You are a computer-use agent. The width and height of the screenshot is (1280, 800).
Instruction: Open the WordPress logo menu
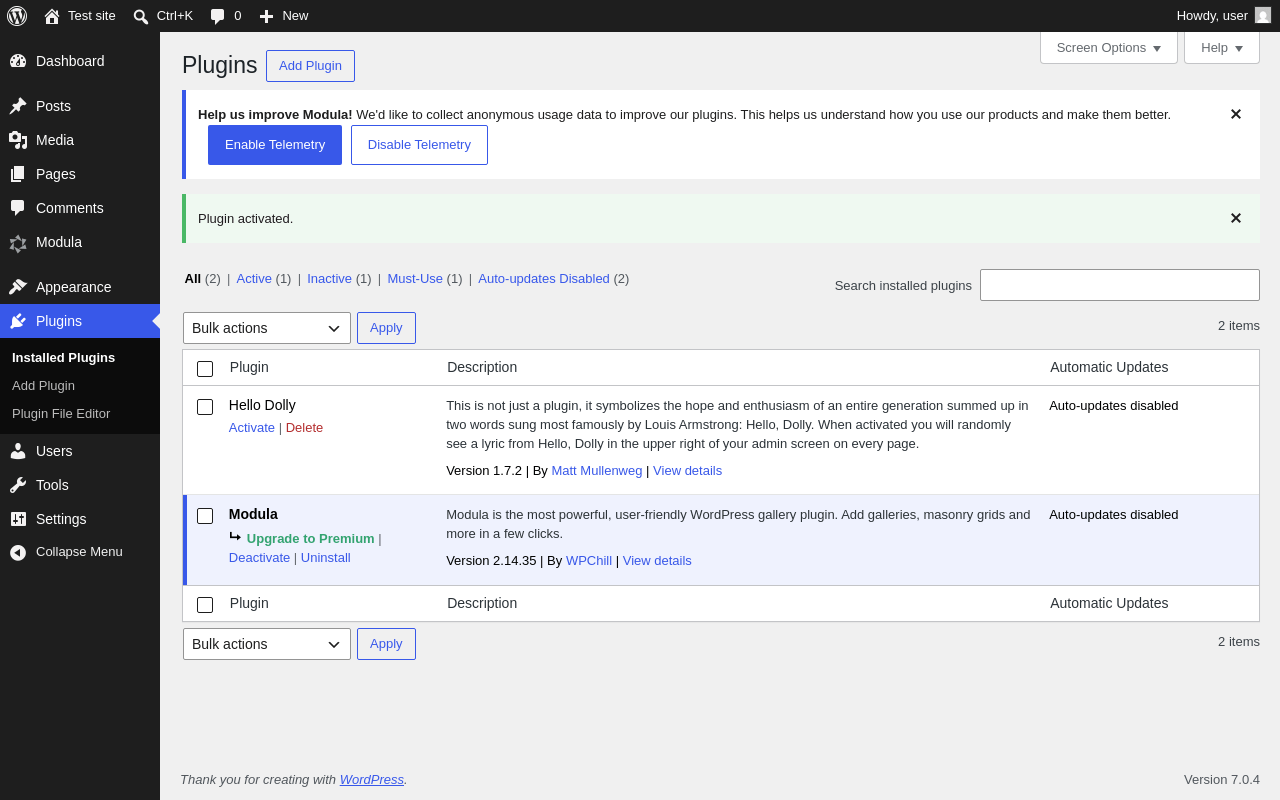coord(17,16)
